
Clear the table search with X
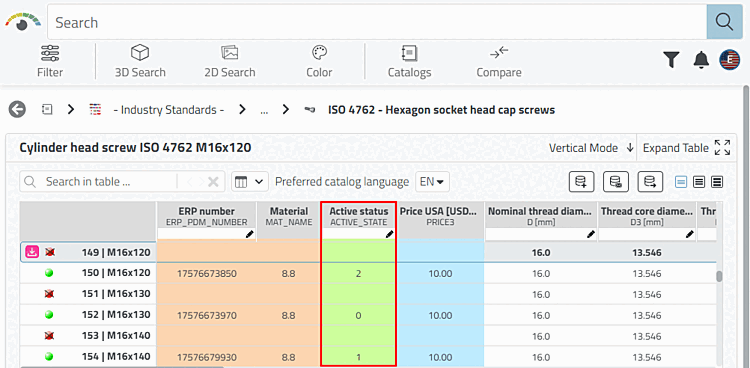click(x=213, y=182)
